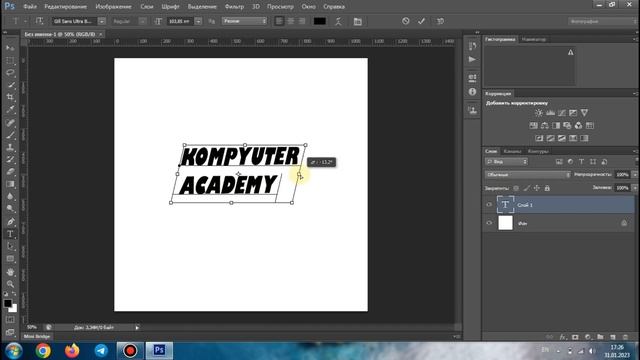Select the Pen tool
640x360 pixels.
tap(10, 222)
